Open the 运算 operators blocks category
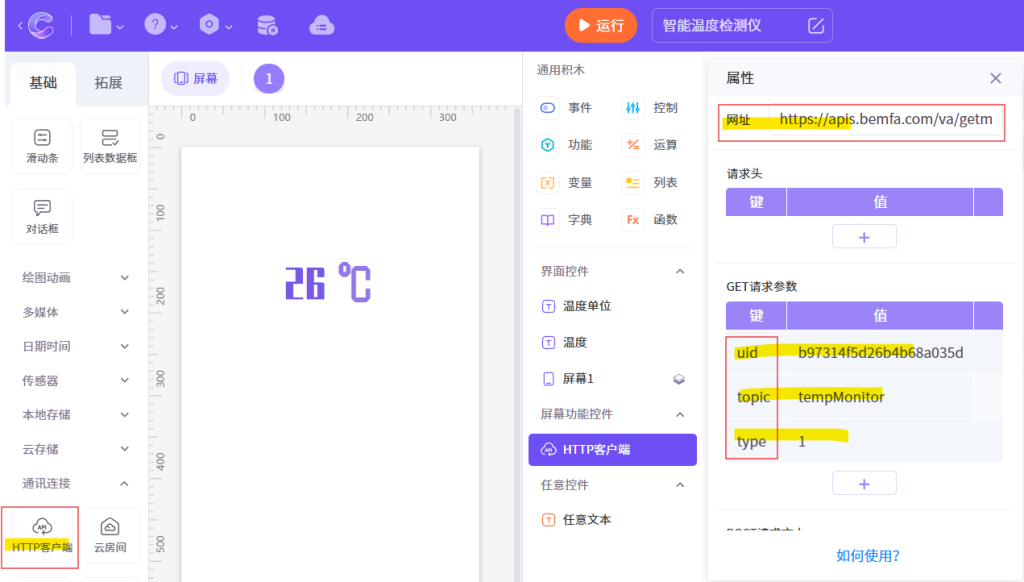This screenshot has width=1024, height=582. tap(650, 145)
